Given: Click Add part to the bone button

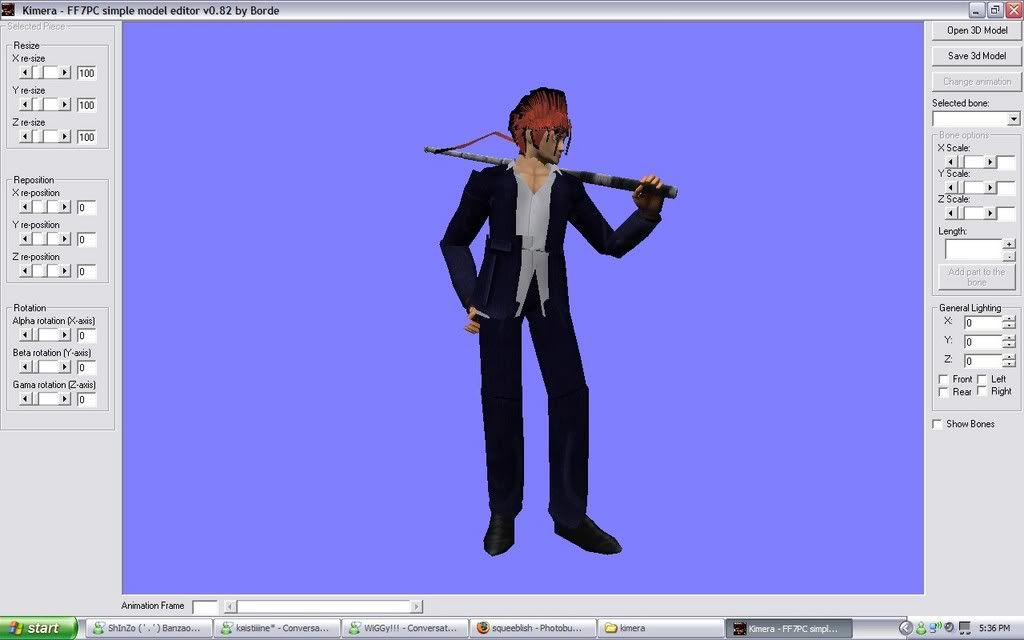Looking at the screenshot, I should point(976,277).
